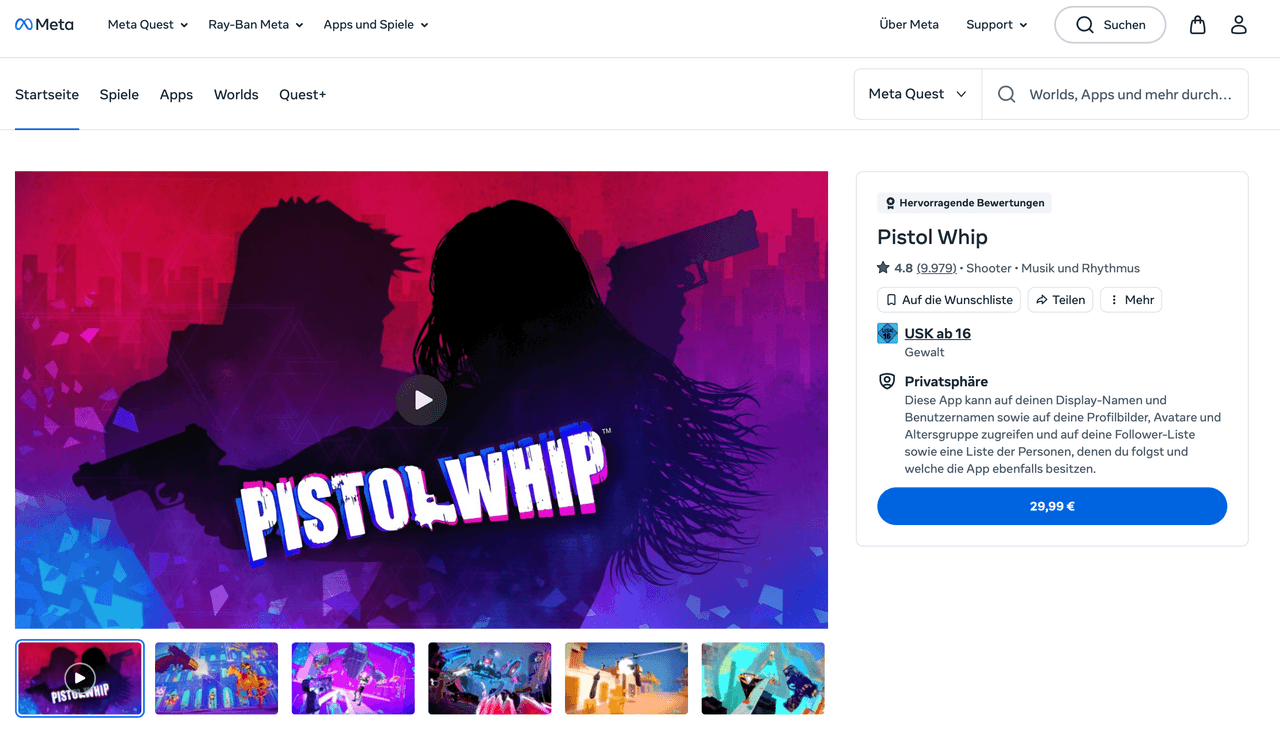Open the Mehr options menu
The width and height of the screenshot is (1280, 740).
tap(1131, 300)
